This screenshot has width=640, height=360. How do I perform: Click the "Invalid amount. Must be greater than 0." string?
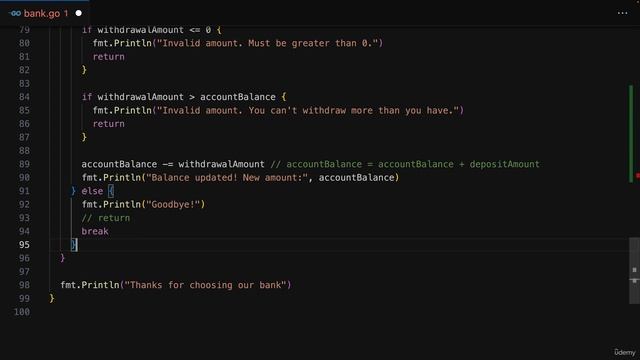(267, 43)
